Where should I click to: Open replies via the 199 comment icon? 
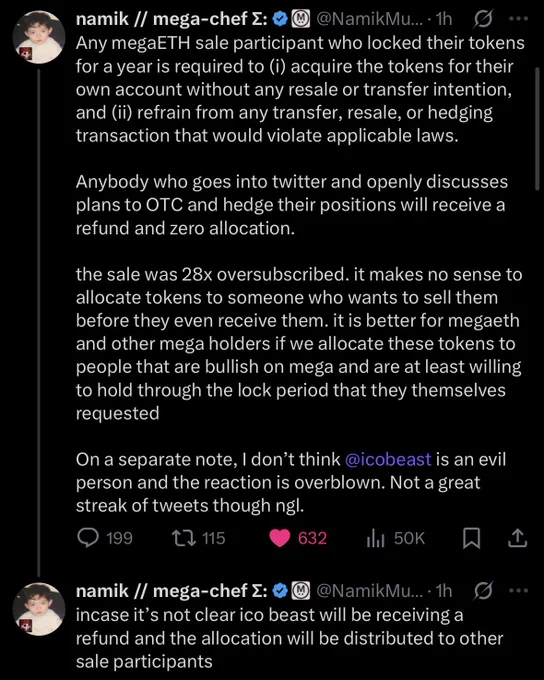pos(88,538)
